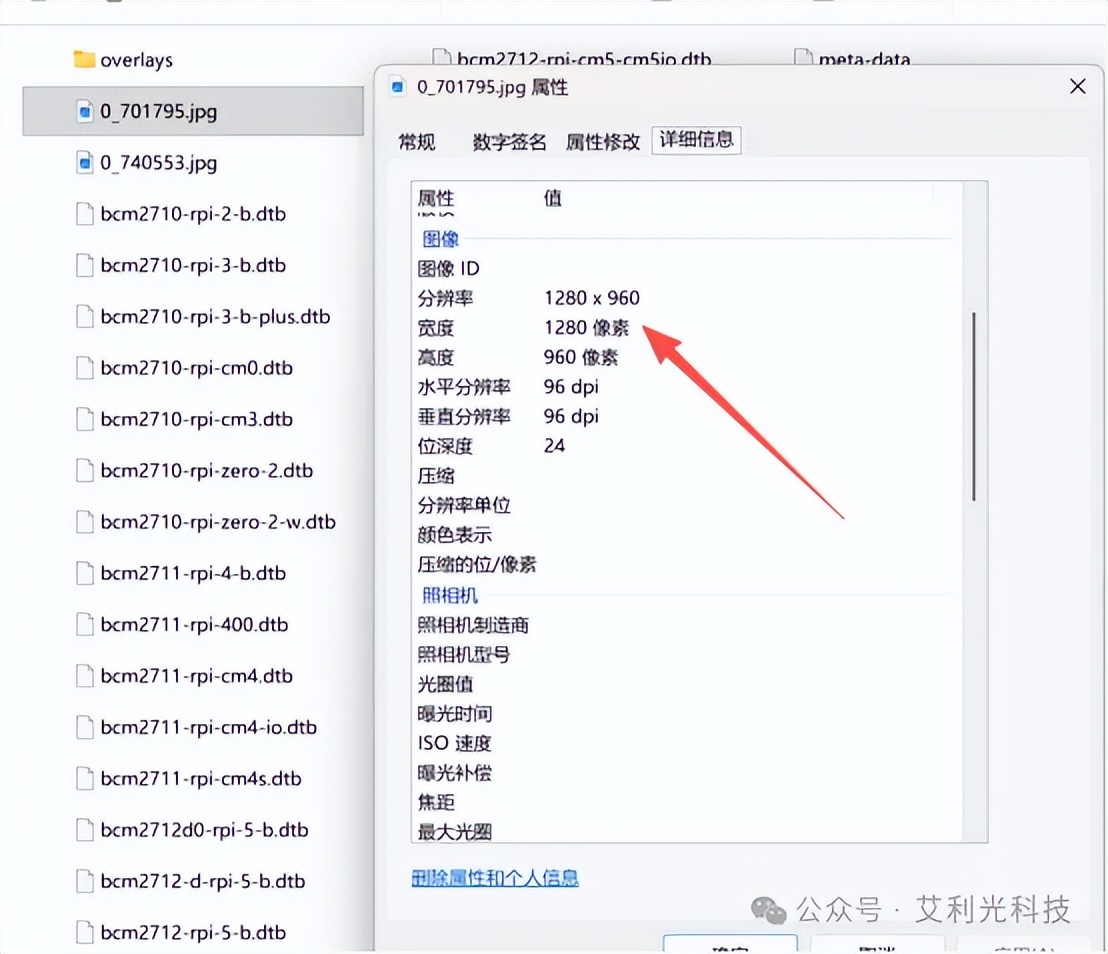
Task: Select the 水平分辨率 property row
Action: point(685,387)
